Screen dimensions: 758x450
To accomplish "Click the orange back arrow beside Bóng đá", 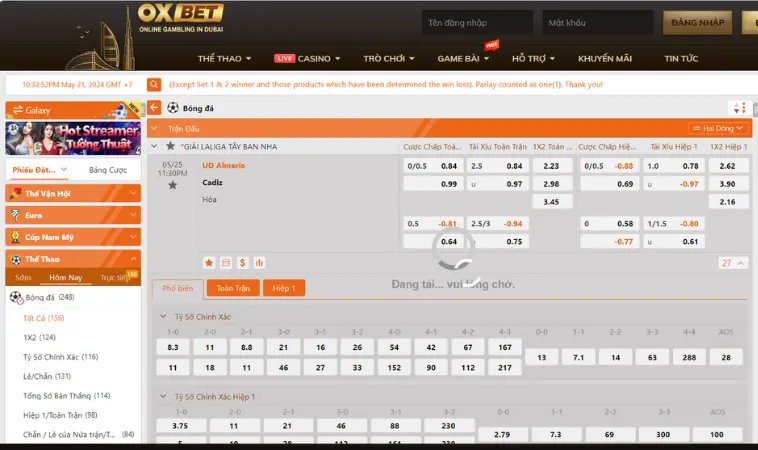I will (155, 107).
